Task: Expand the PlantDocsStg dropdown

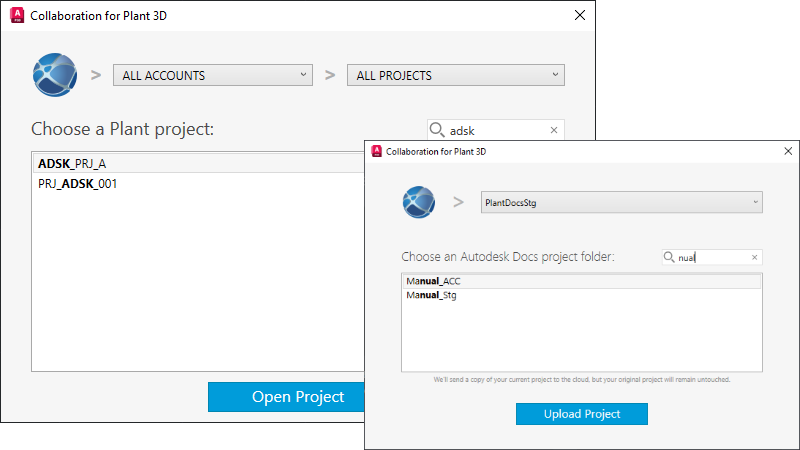Action: [621, 203]
